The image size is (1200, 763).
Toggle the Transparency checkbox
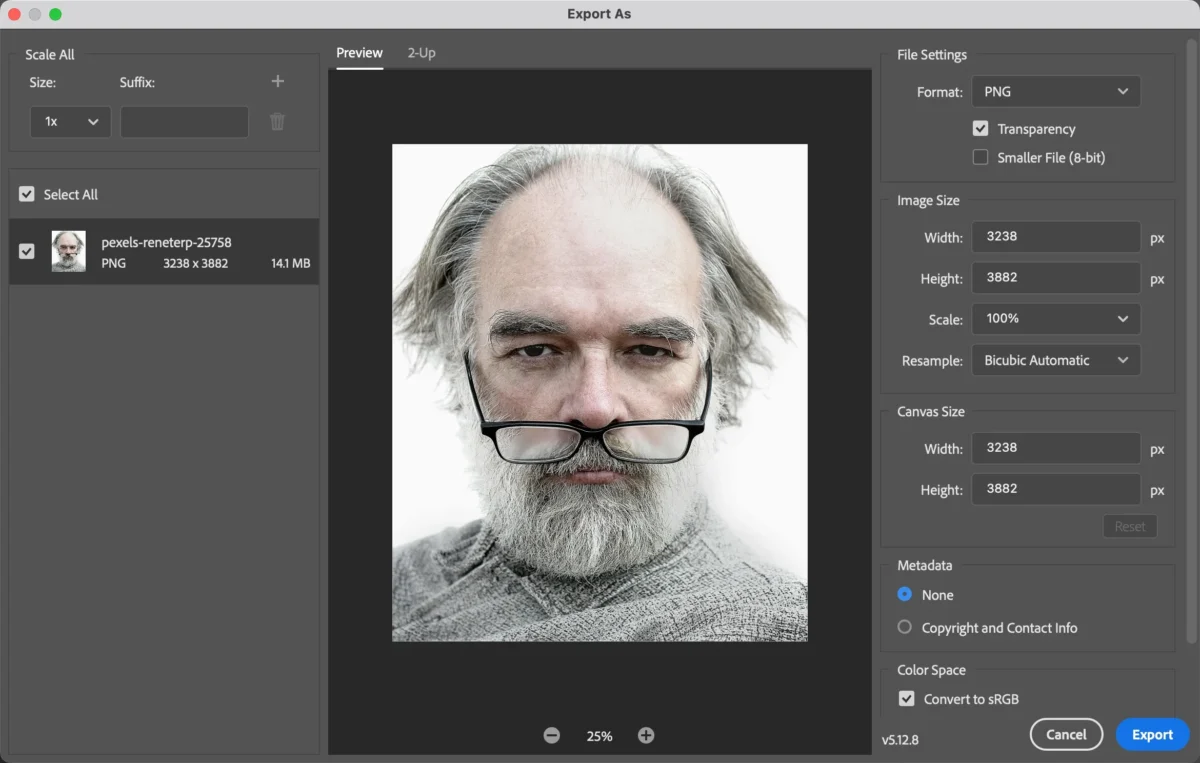click(981, 129)
